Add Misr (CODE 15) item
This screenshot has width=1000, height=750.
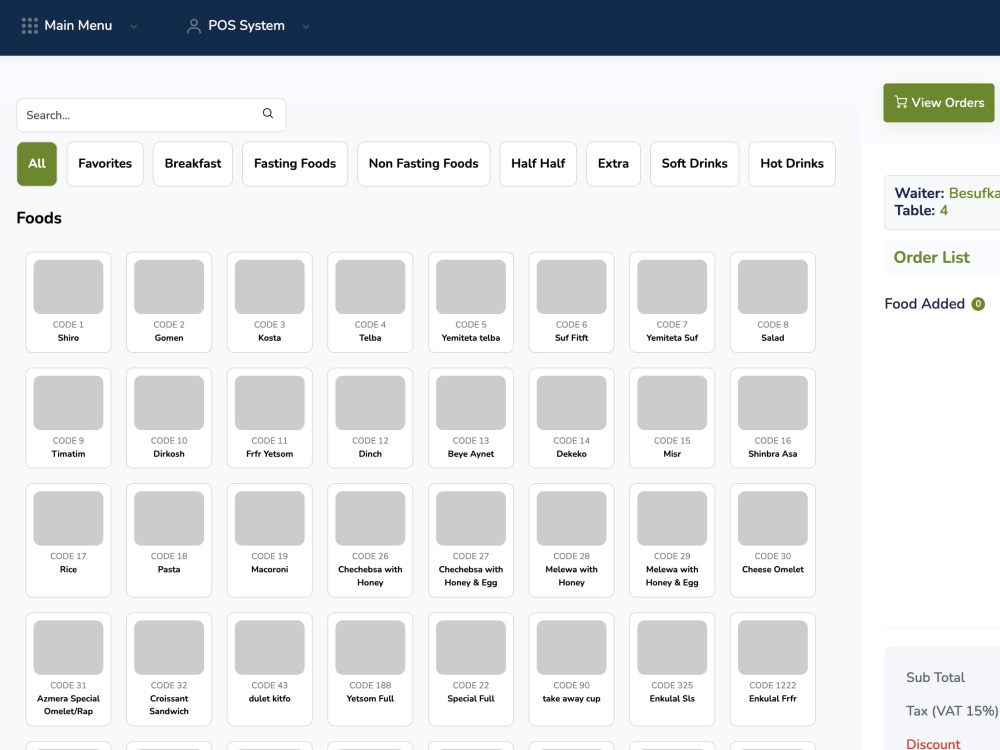coord(672,418)
